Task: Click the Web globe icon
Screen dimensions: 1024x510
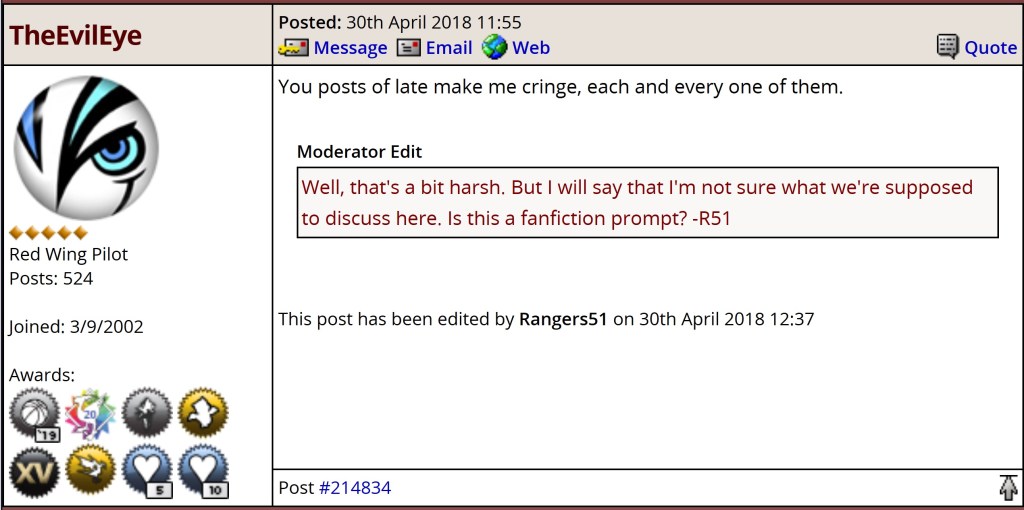Action: 494,47
